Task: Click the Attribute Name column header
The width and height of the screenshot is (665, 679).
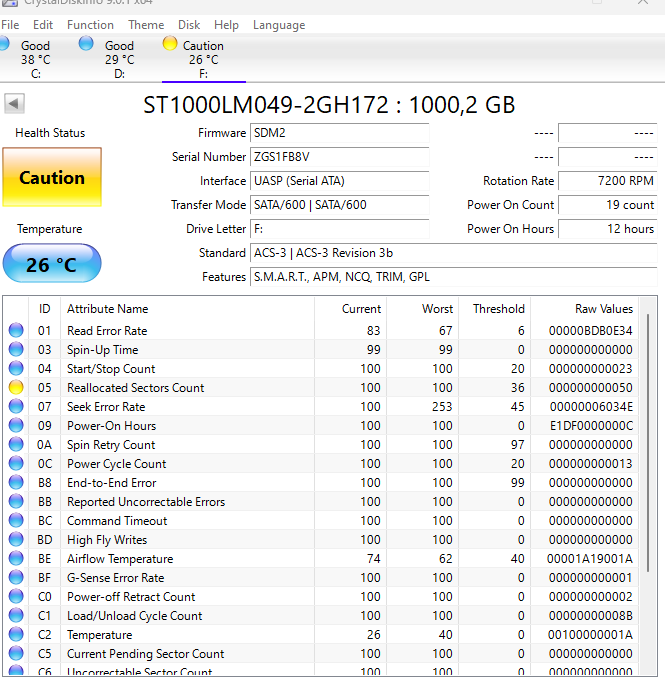Action: pyautogui.click(x=187, y=309)
